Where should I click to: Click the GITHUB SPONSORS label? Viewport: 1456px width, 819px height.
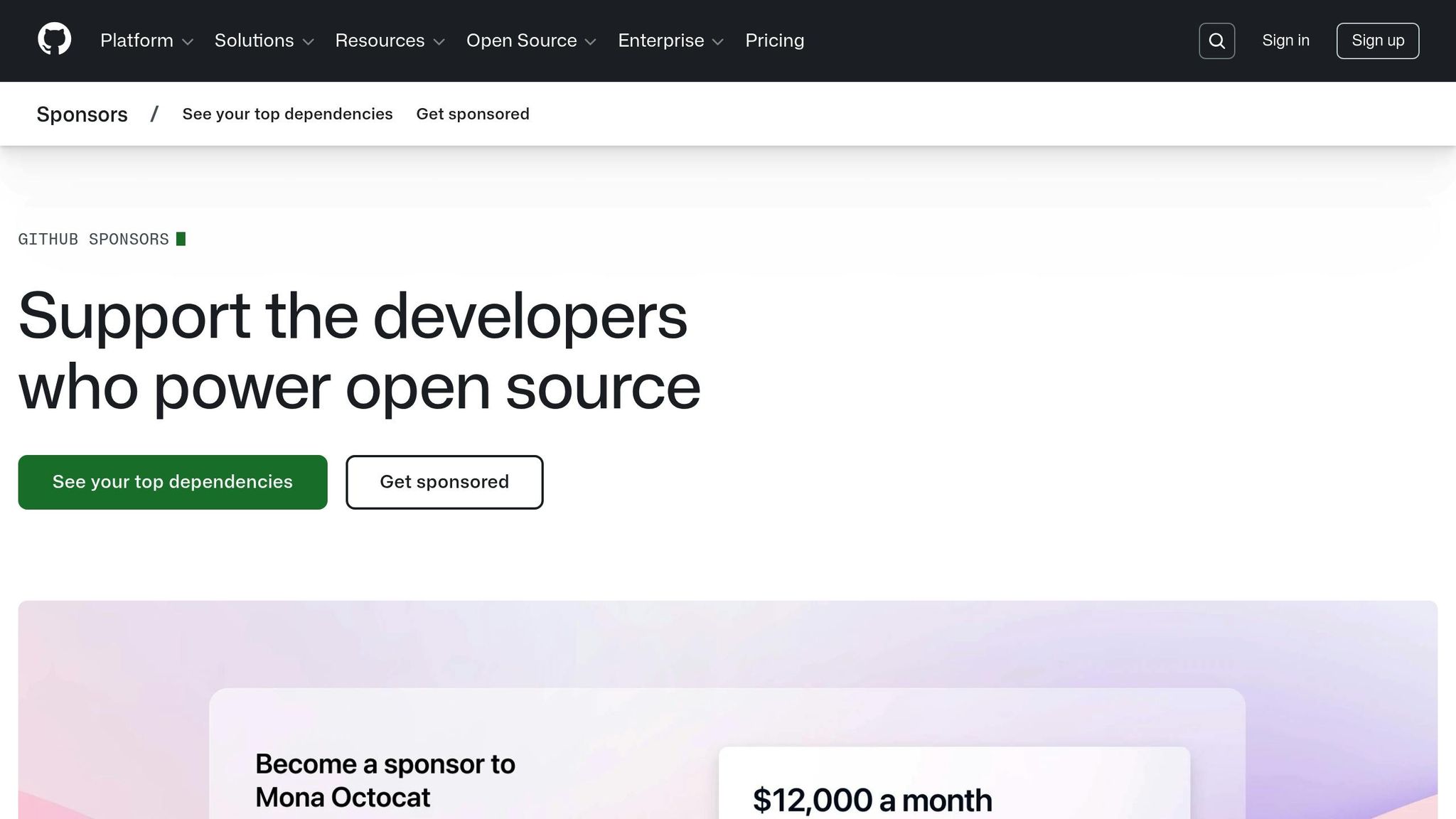(x=92, y=239)
